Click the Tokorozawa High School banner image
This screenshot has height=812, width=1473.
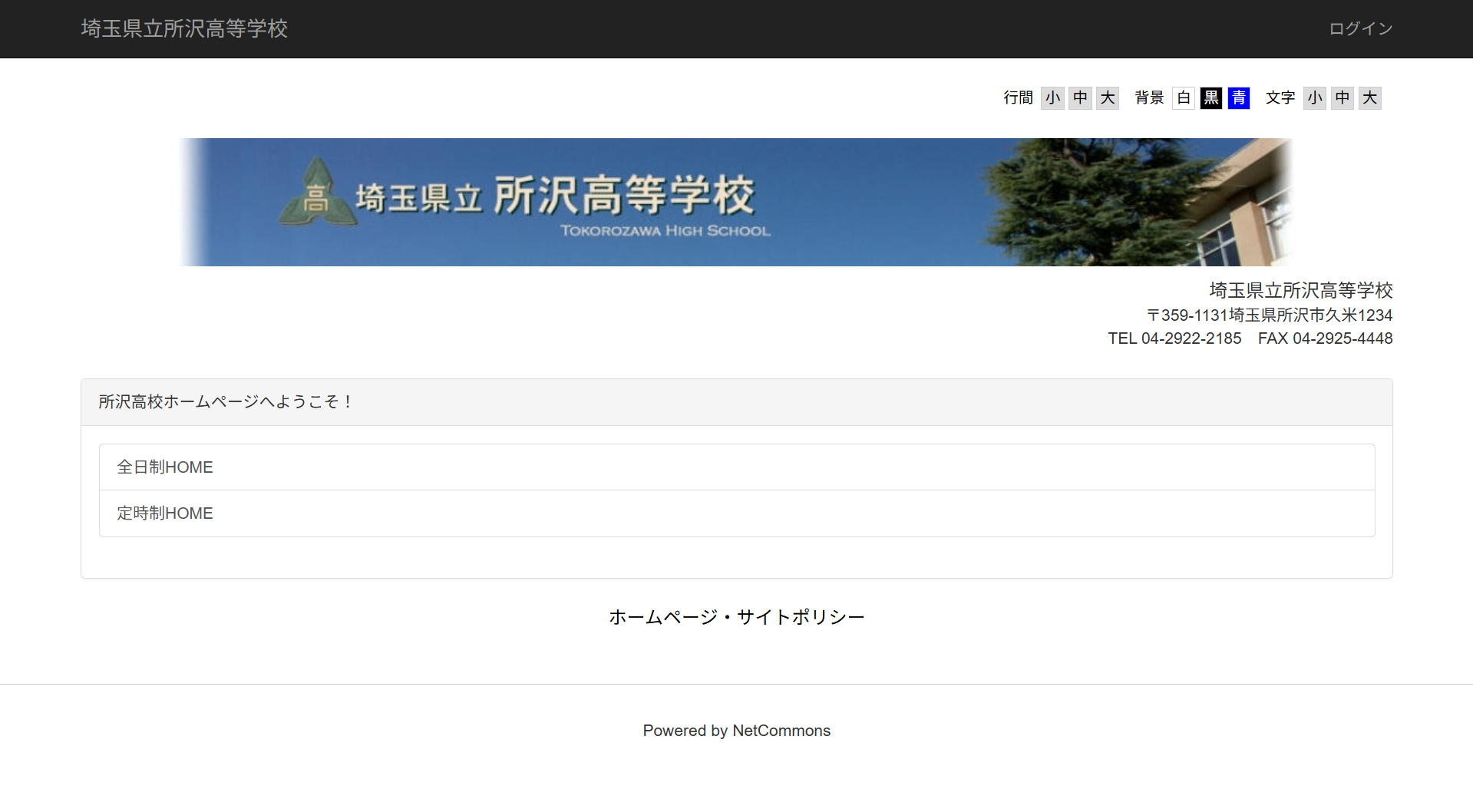pyautogui.click(x=736, y=202)
